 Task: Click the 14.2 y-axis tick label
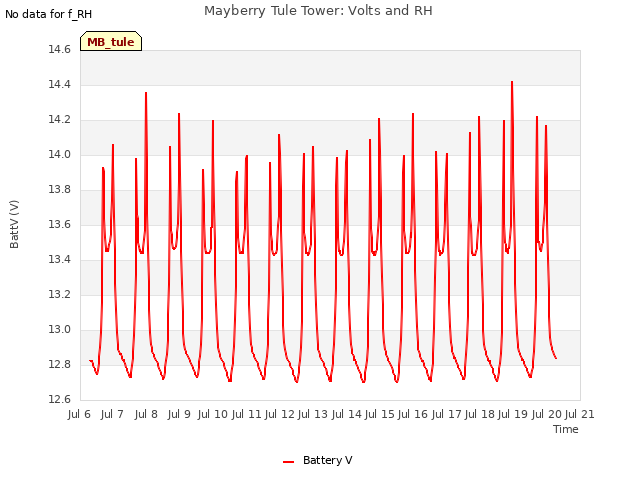tap(60, 120)
